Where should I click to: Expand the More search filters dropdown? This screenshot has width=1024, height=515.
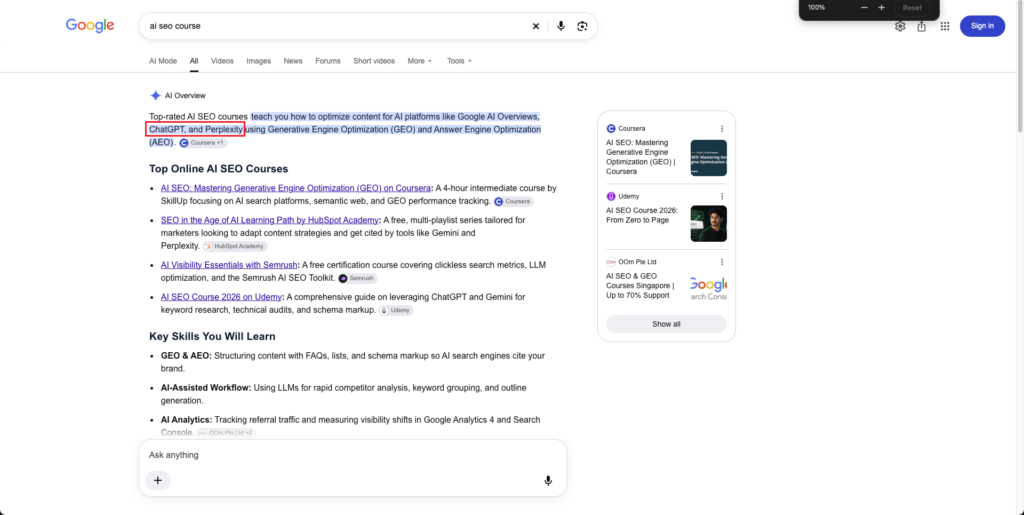[419, 61]
